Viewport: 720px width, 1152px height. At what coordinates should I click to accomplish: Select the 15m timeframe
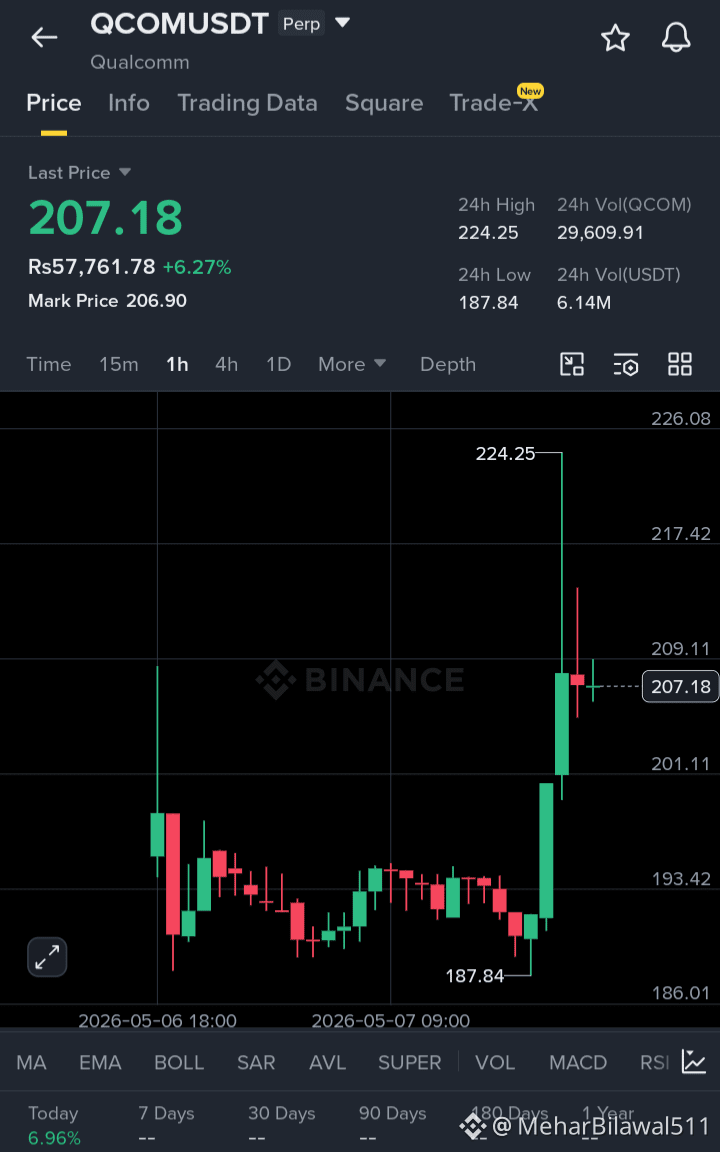(x=118, y=364)
